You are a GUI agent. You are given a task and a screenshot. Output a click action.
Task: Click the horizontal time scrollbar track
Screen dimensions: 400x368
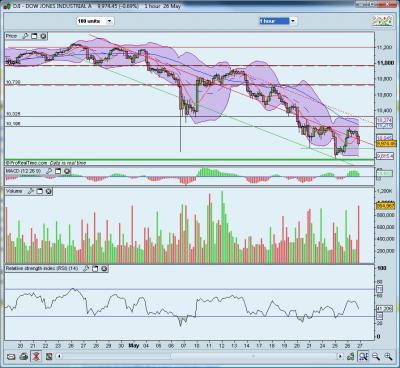coord(199,356)
